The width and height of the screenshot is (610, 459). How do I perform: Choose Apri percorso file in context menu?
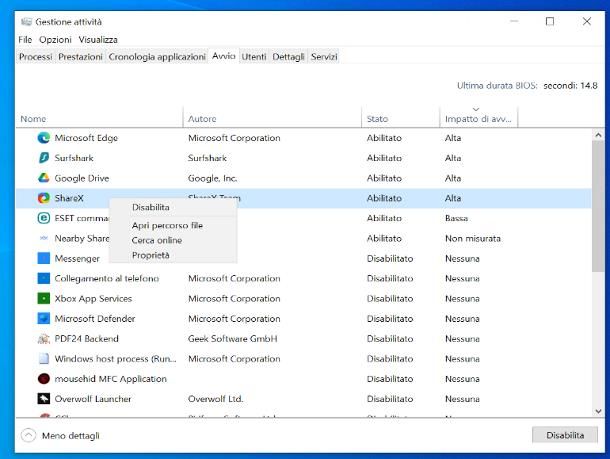(174, 226)
